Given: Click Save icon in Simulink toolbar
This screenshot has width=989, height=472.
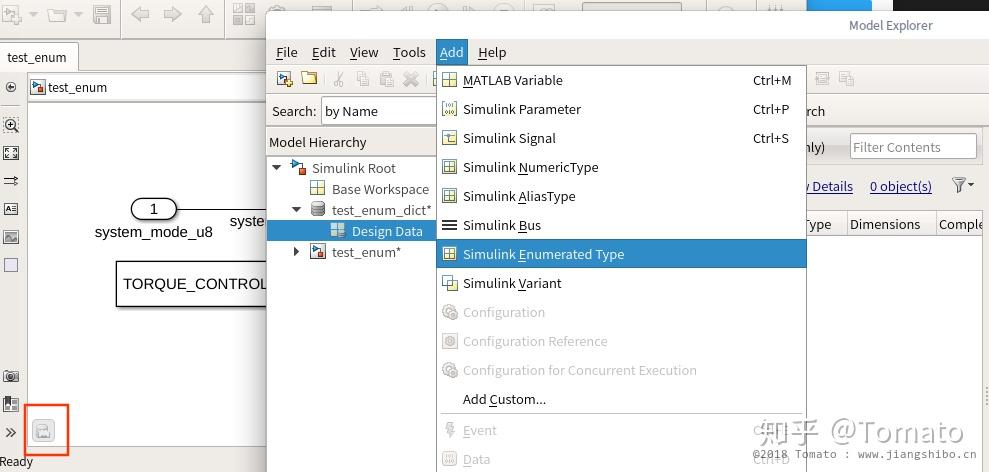Looking at the screenshot, I should pos(102,14).
